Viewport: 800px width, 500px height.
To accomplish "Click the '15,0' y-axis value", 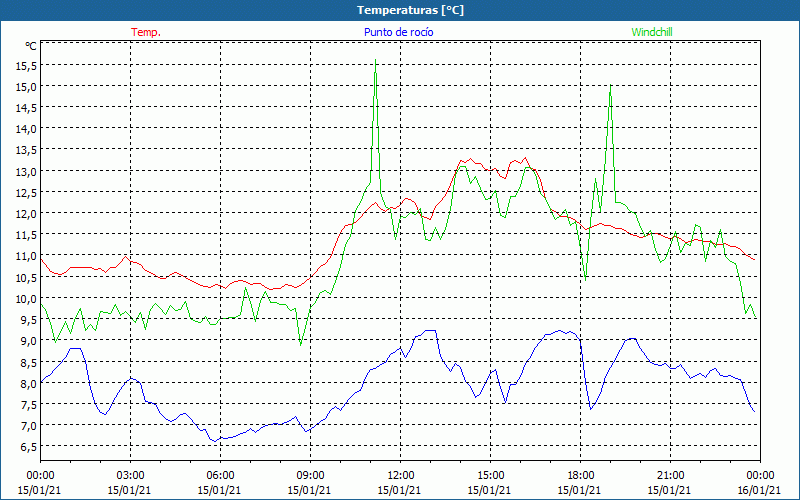I will (x=26, y=87).
